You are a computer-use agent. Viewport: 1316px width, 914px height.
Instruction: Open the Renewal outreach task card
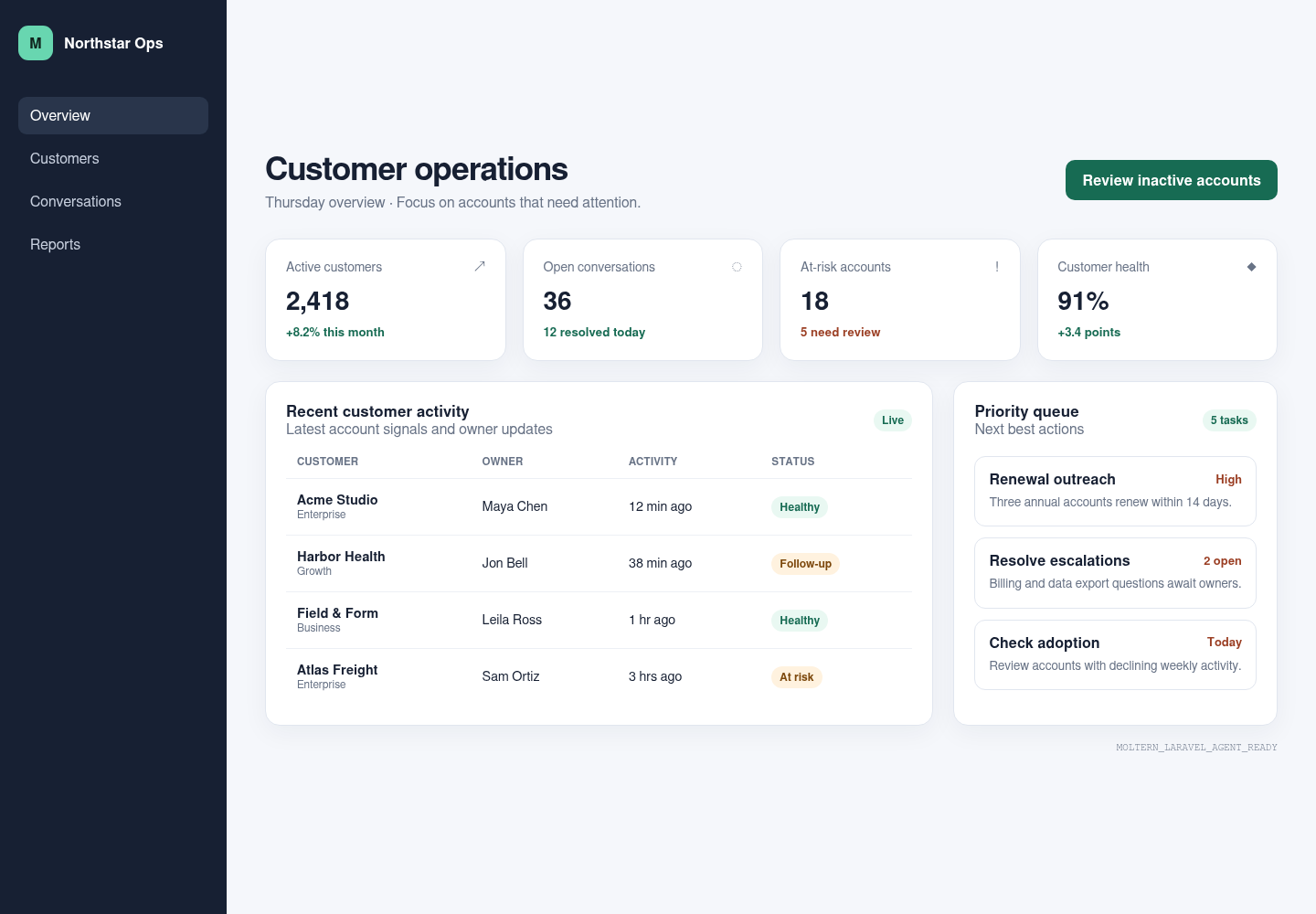coord(1115,491)
